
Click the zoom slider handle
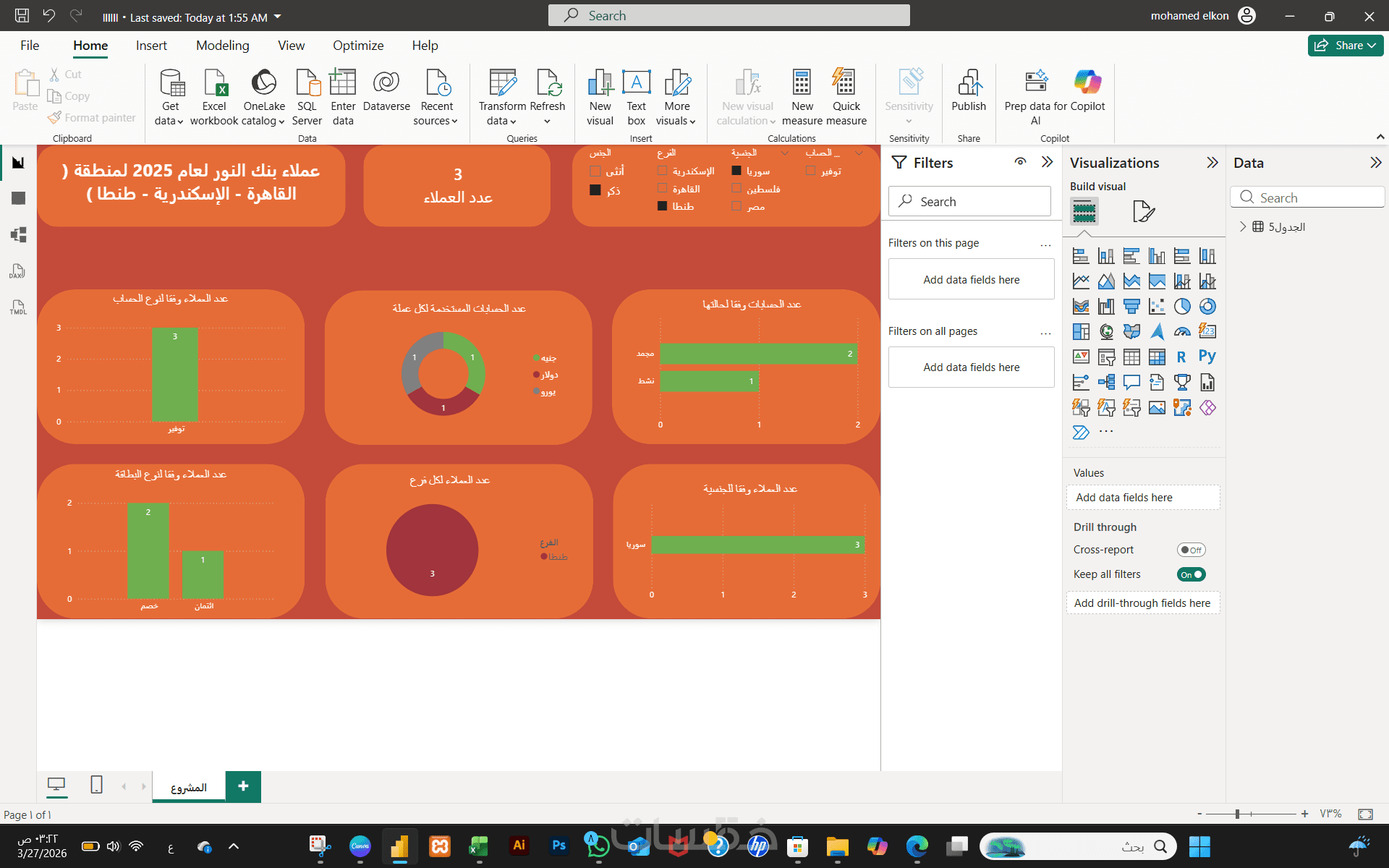[x=1238, y=814]
